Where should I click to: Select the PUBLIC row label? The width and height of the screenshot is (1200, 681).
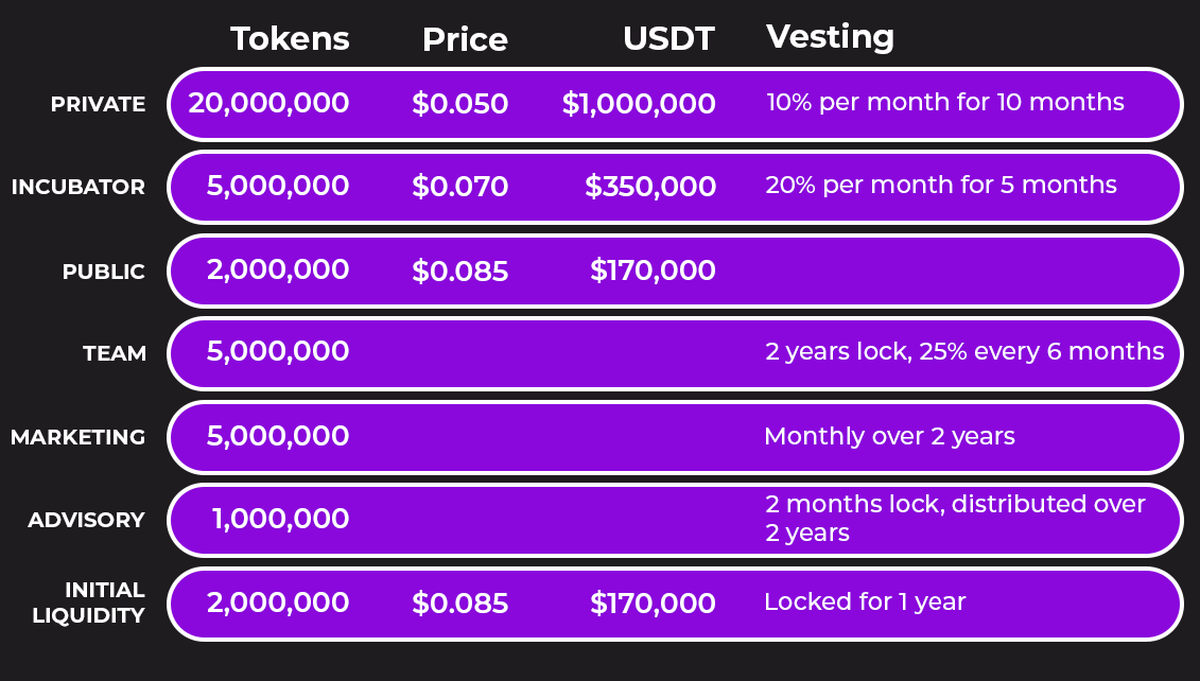point(103,272)
